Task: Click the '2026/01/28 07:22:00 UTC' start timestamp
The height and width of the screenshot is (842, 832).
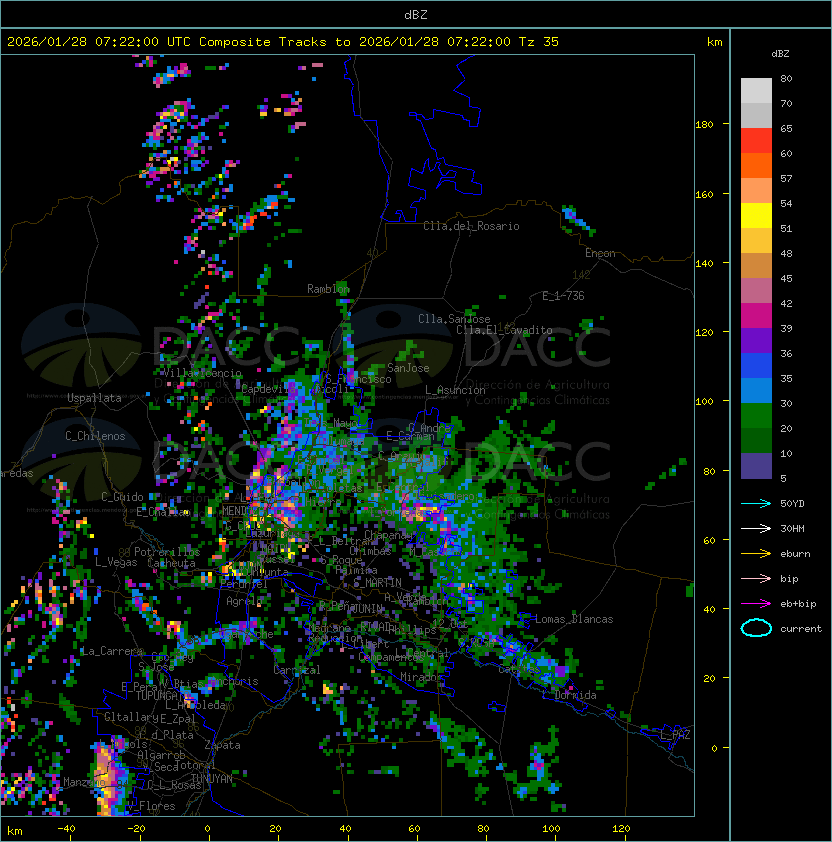Action: [99, 42]
